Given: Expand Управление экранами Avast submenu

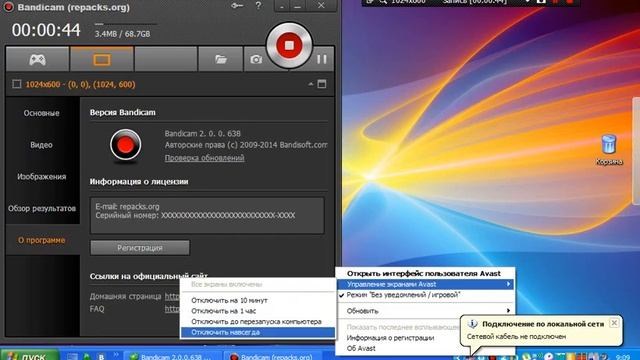Looking at the screenshot, I should (x=425, y=284).
